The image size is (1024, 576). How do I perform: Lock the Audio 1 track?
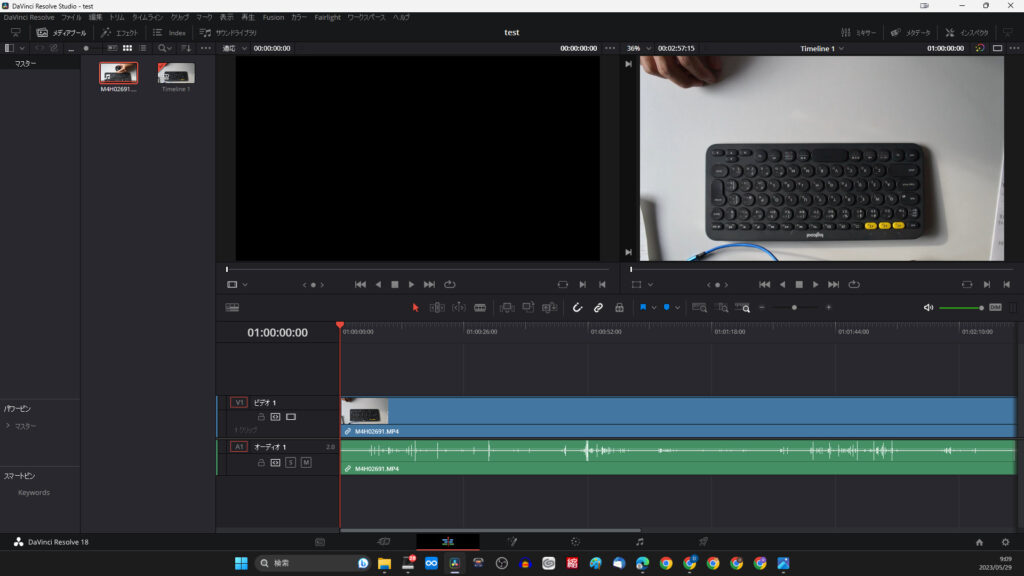(x=261, y=462)
